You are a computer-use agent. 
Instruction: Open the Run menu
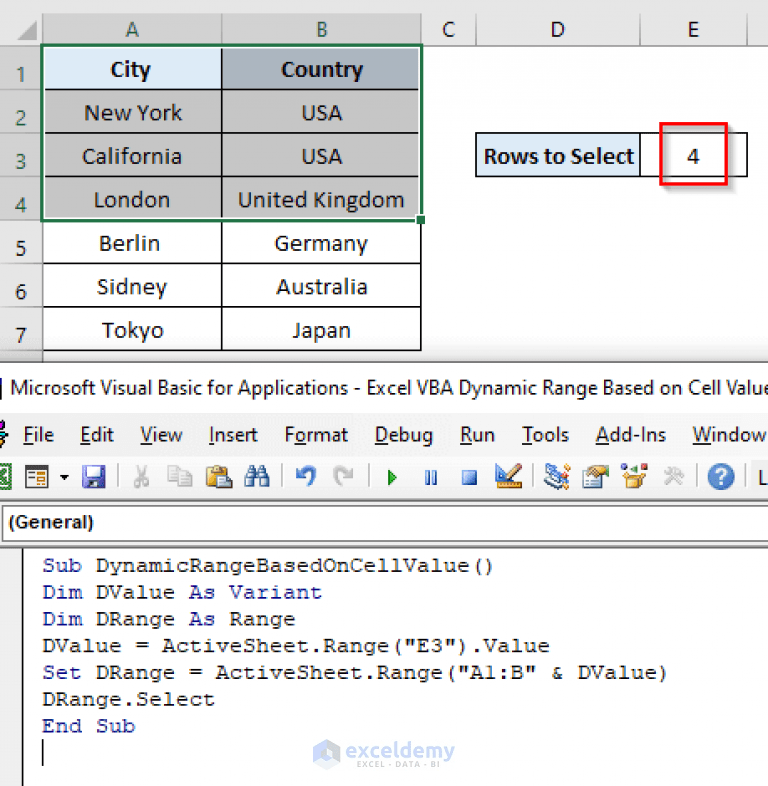click(477, 435)
